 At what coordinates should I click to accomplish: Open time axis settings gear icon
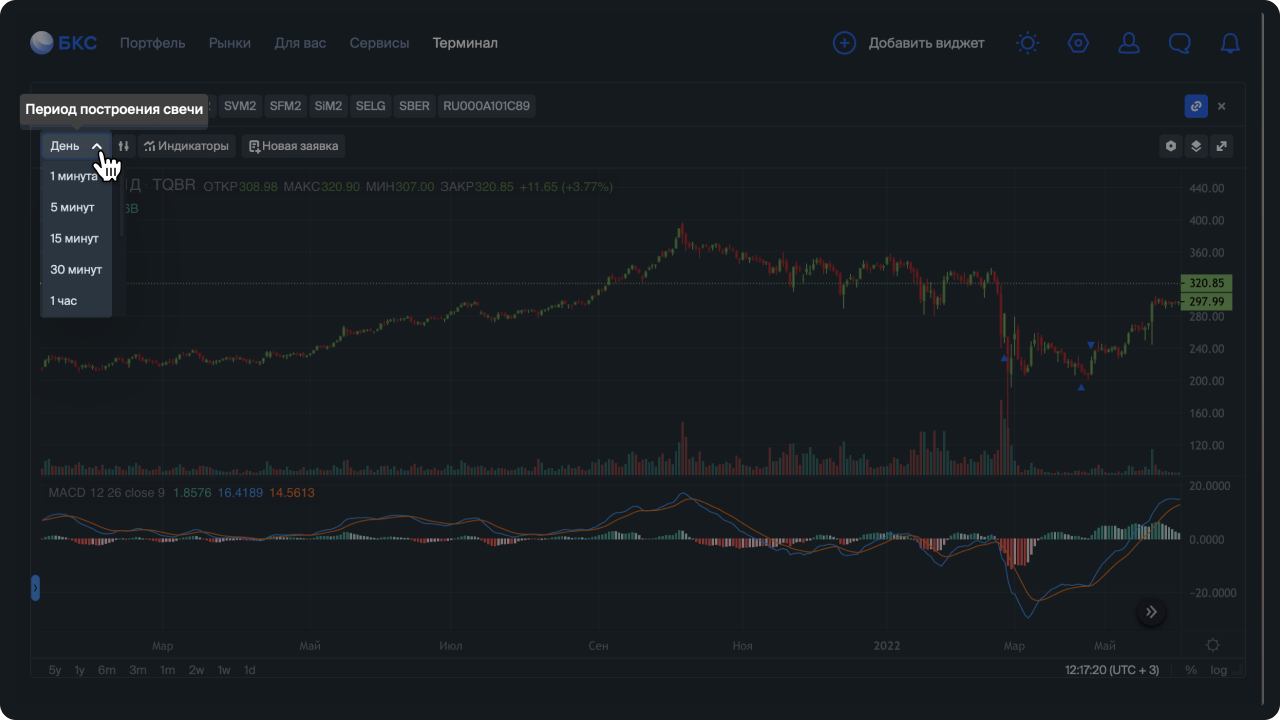pos(1213,645)
